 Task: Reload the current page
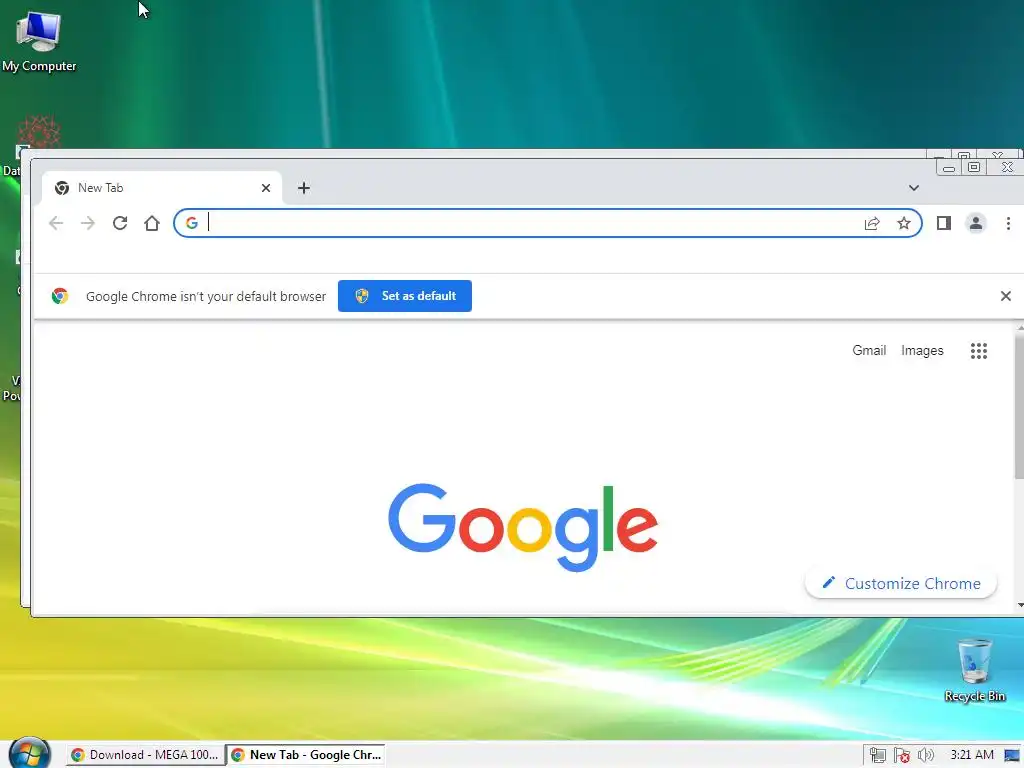tap(120, 223)
